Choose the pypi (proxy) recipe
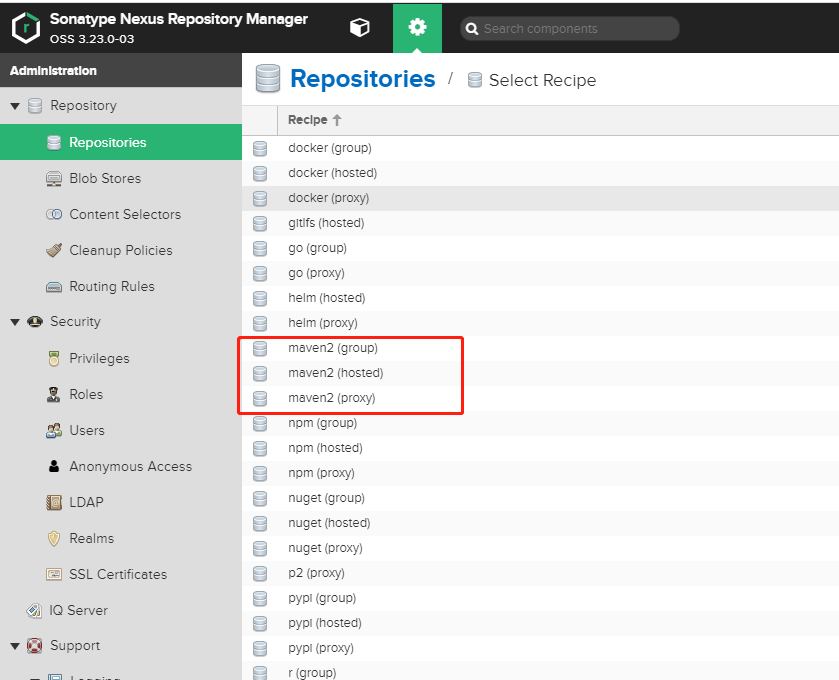Image resolution: width=839 pixels, height=680 pixels. (540, 648)
